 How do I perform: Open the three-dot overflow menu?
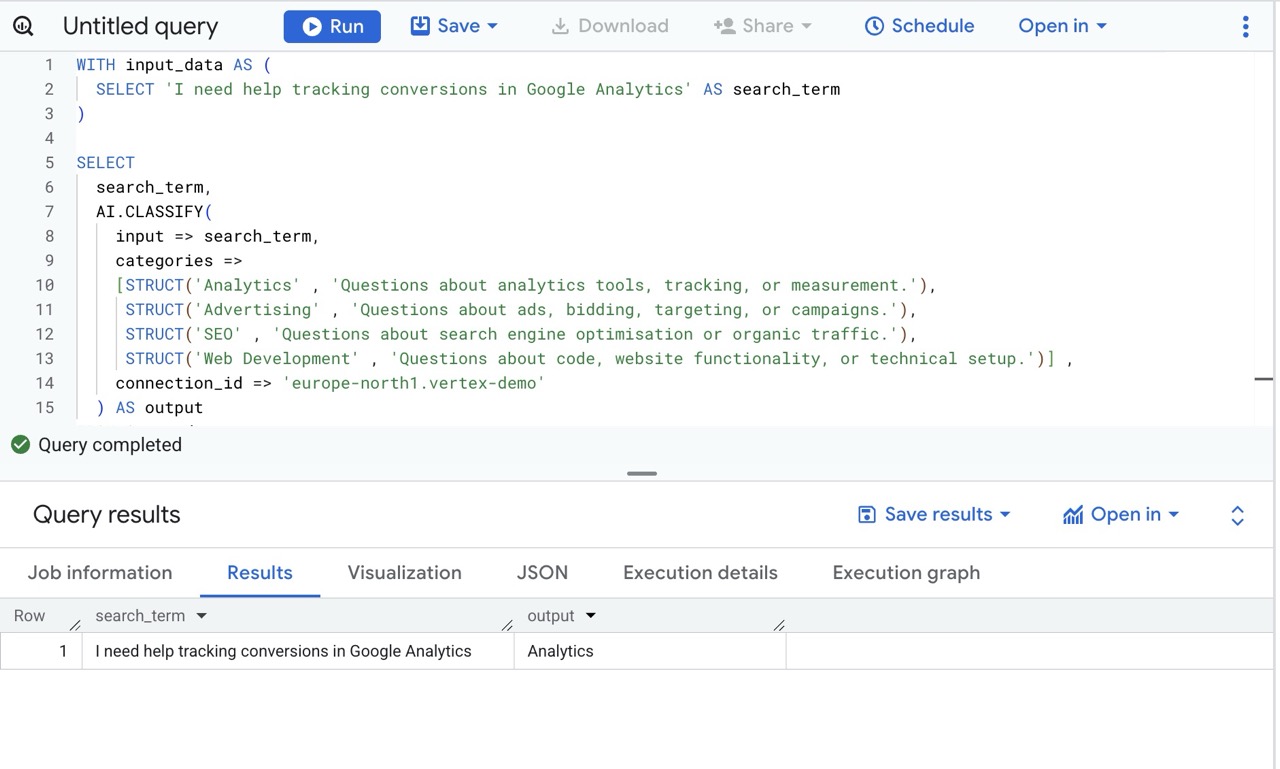coord(1245,27)
